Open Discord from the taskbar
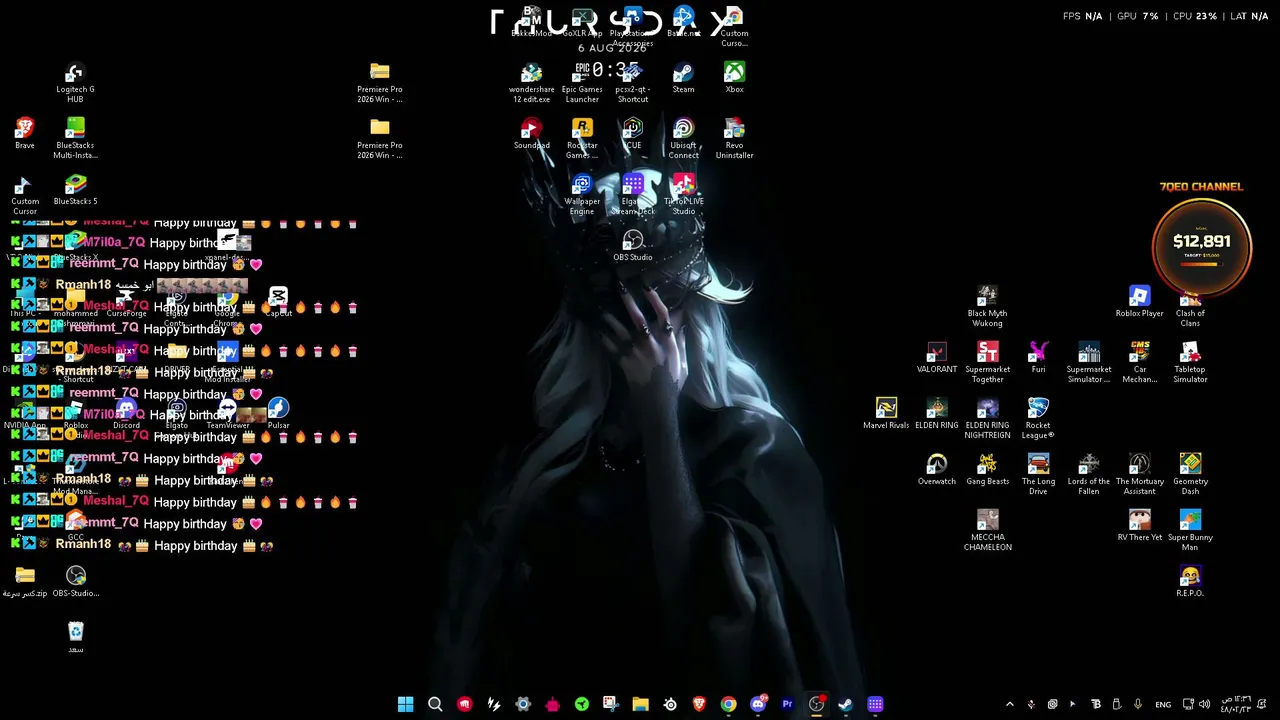The image size is (1280, 720). (758, 704)
